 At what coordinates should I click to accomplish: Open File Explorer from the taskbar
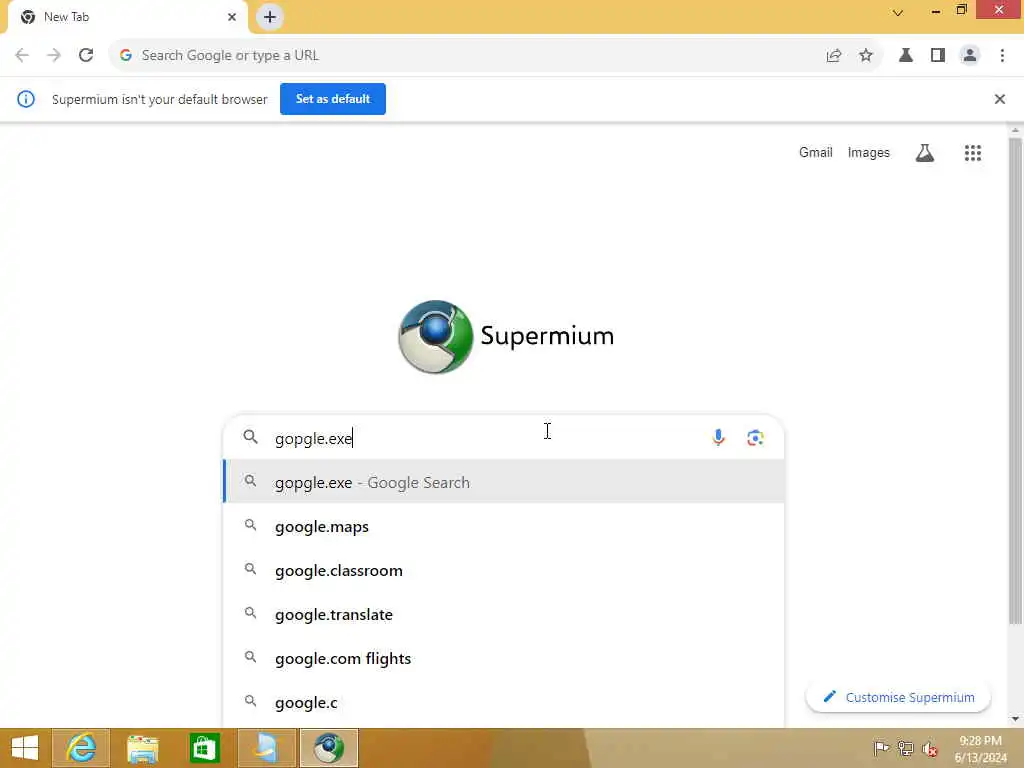click(x=142, y=748)
